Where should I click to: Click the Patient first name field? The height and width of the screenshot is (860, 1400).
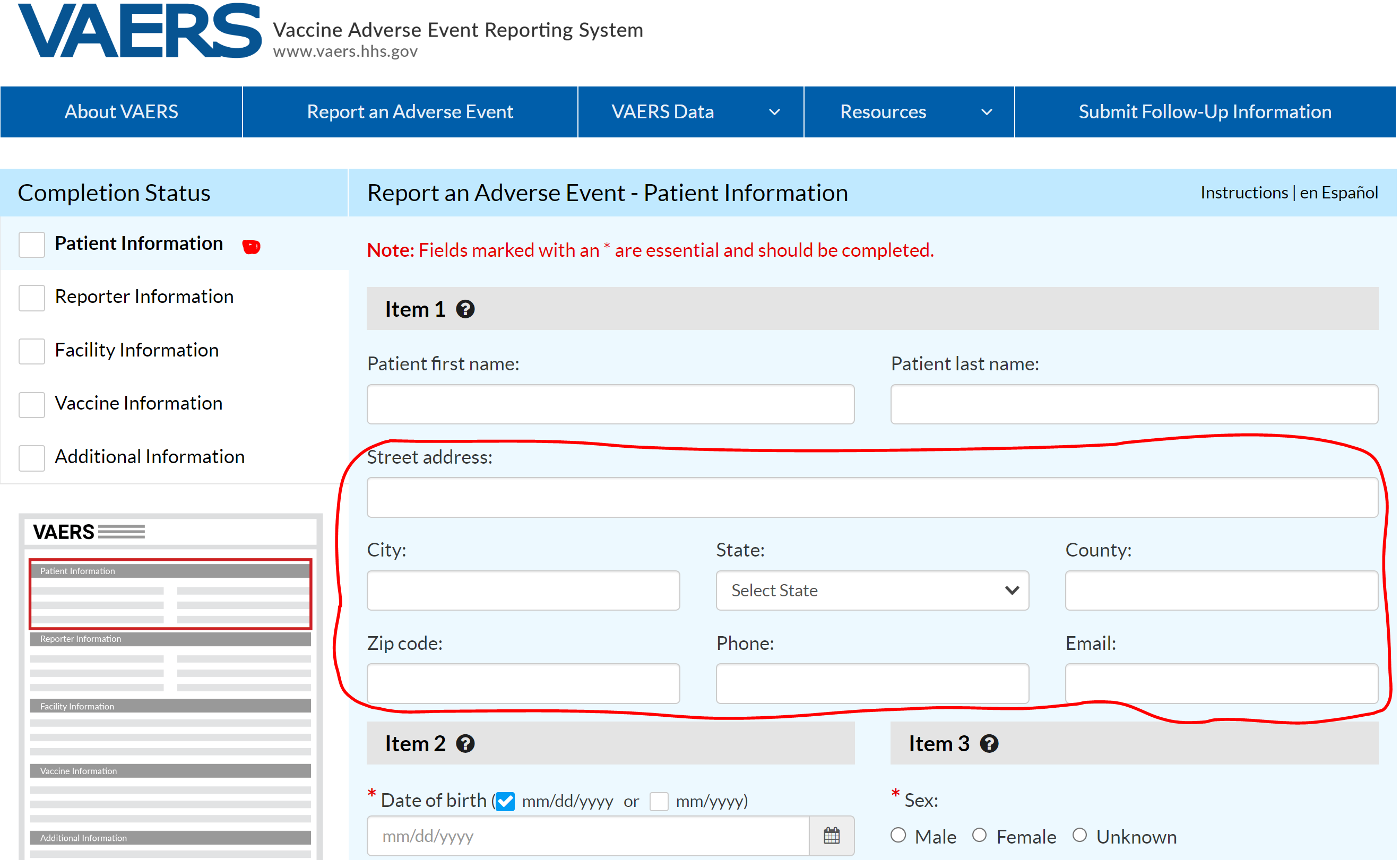tap(610, 404)
